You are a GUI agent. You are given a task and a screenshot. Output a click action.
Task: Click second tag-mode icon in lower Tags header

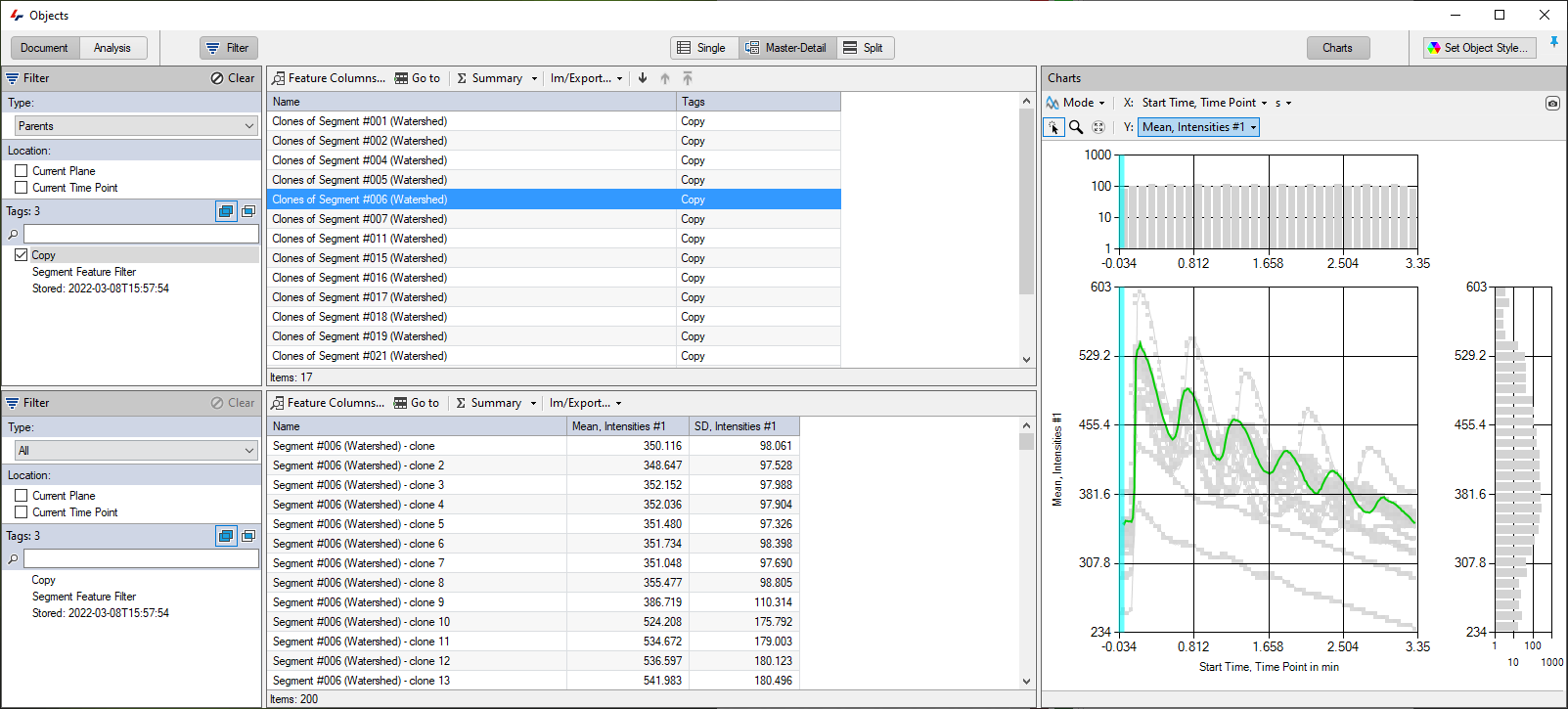point(248,536)
